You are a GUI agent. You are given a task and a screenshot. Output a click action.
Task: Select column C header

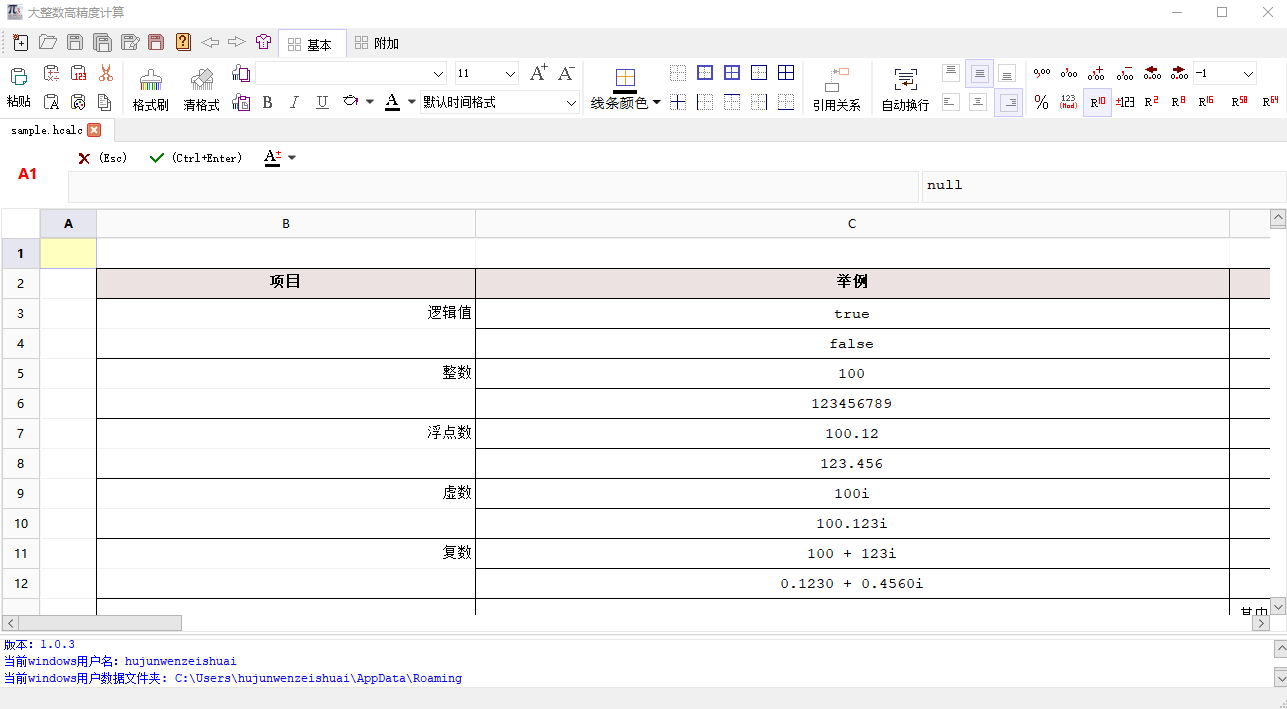[852, 224]
